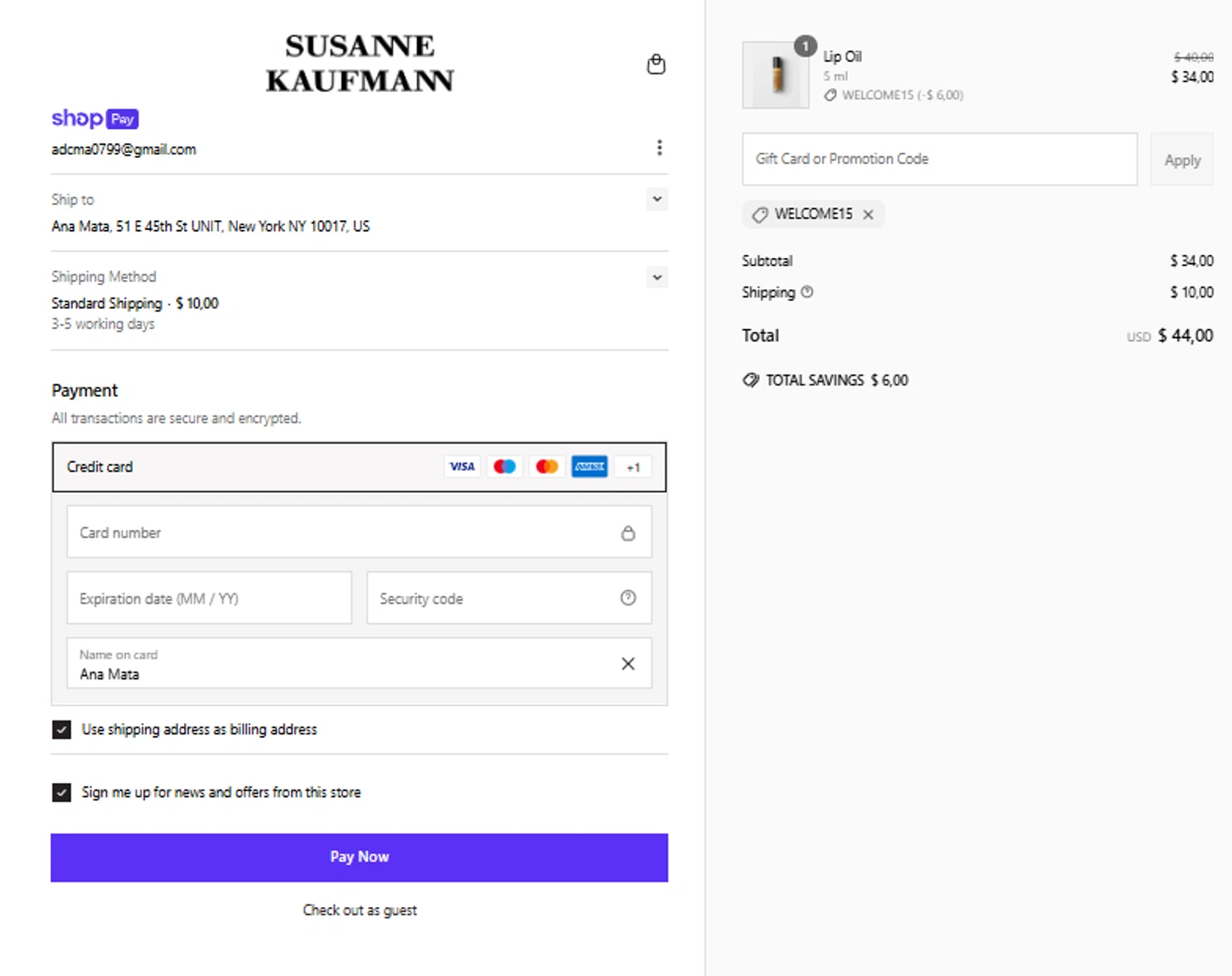The height and width of the screenshot is (976, 1232).
Task: Click the tag icon next to TOTAL SAVINGS
Action: (751, 380)
